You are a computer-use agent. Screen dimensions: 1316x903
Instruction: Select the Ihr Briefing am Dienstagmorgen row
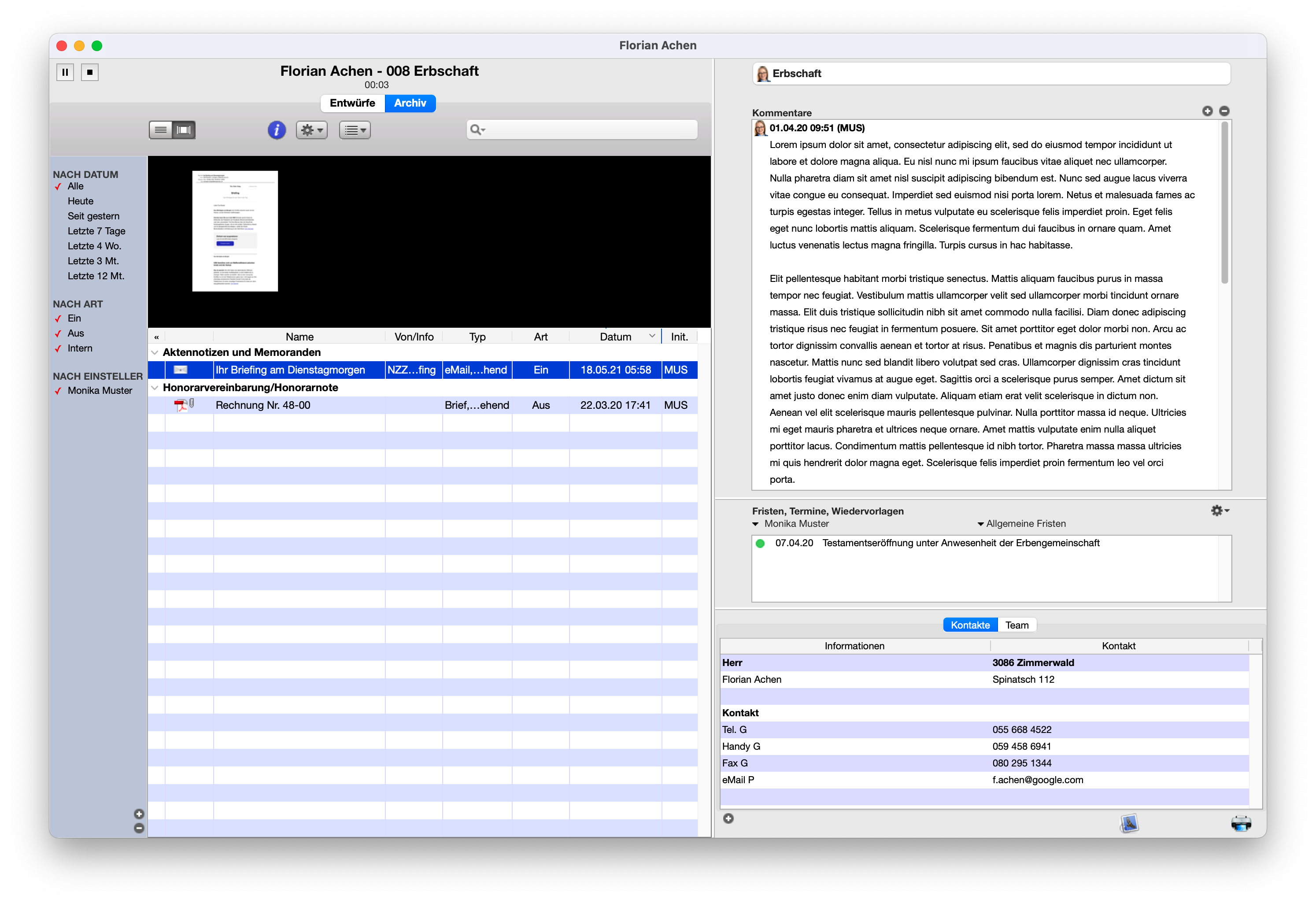point(422,370)
